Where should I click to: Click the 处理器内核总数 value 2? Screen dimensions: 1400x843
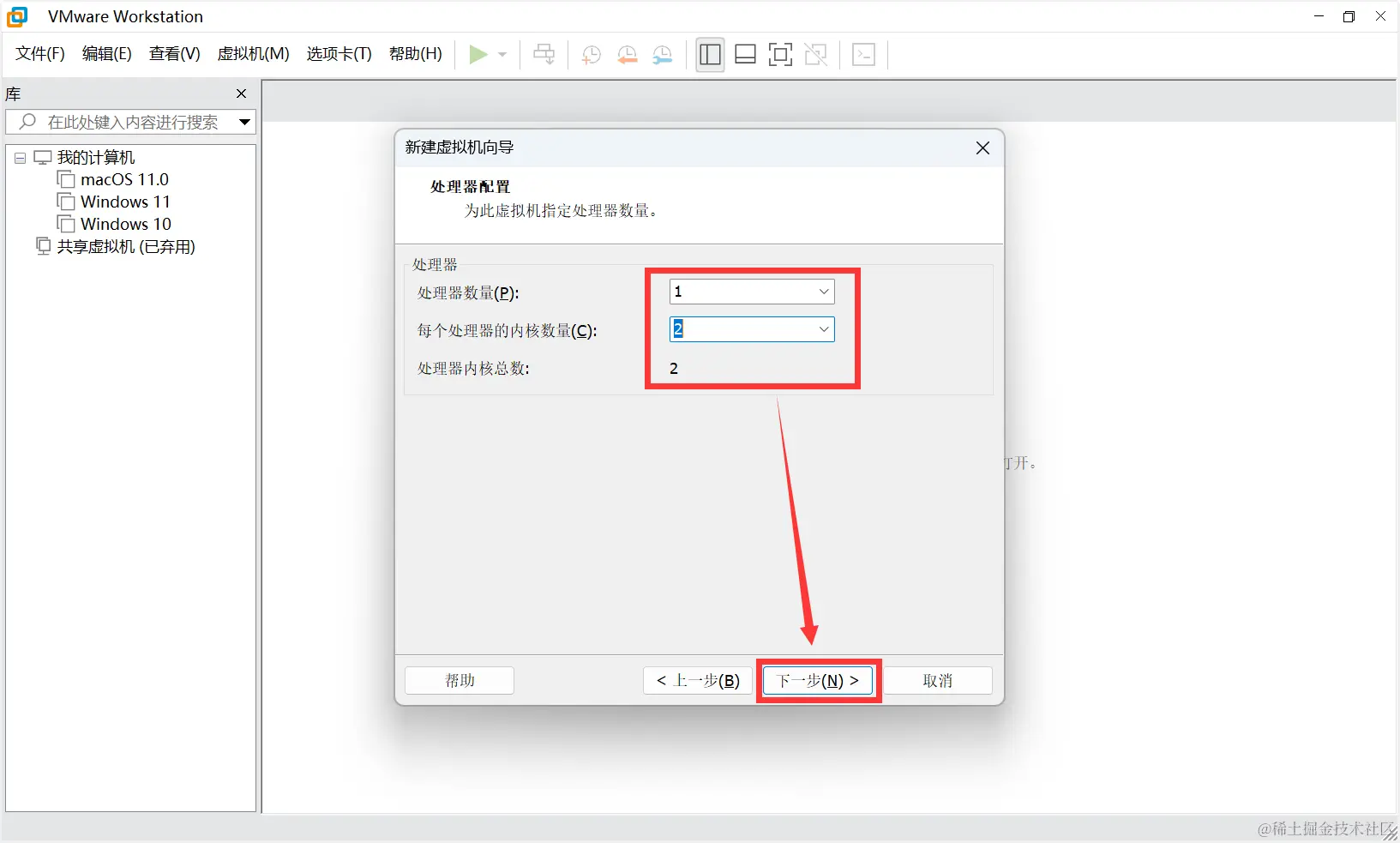674,369
